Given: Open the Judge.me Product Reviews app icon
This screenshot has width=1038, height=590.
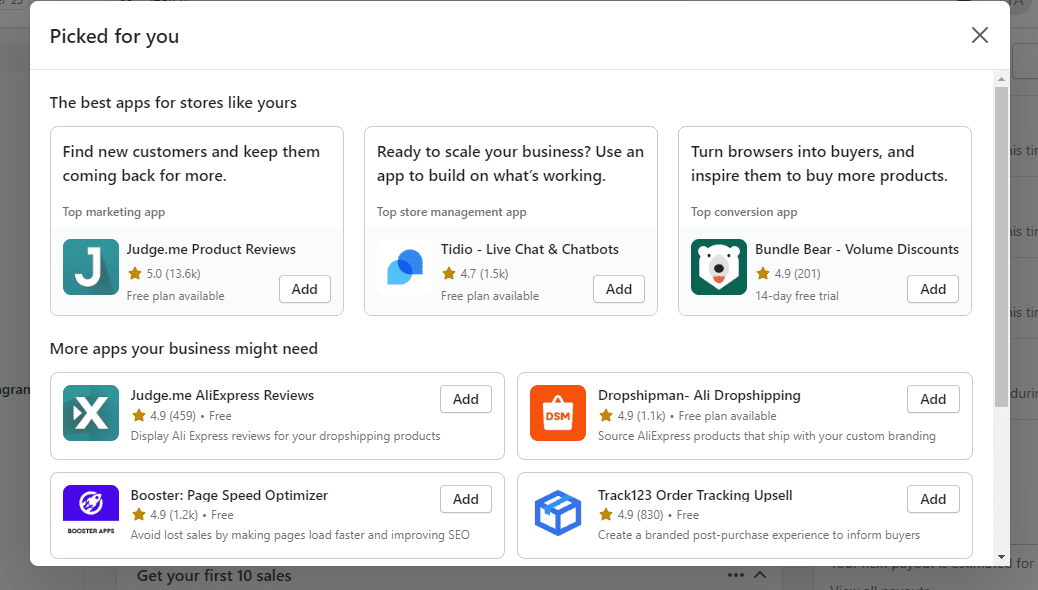Looking at the screenshot, I should click(x=91, y=267).
